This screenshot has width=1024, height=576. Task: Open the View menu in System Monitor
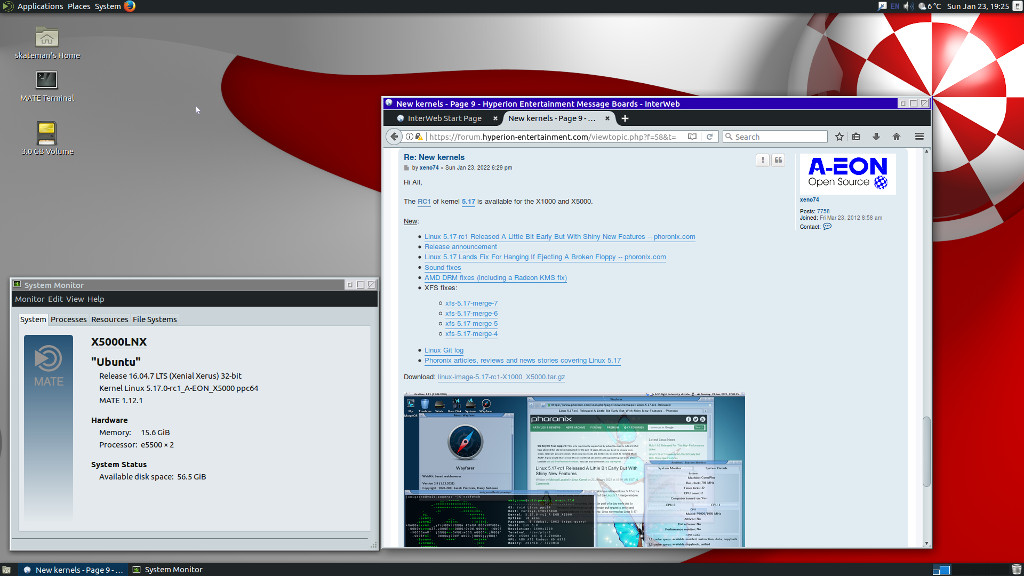(x=75, y=299)
